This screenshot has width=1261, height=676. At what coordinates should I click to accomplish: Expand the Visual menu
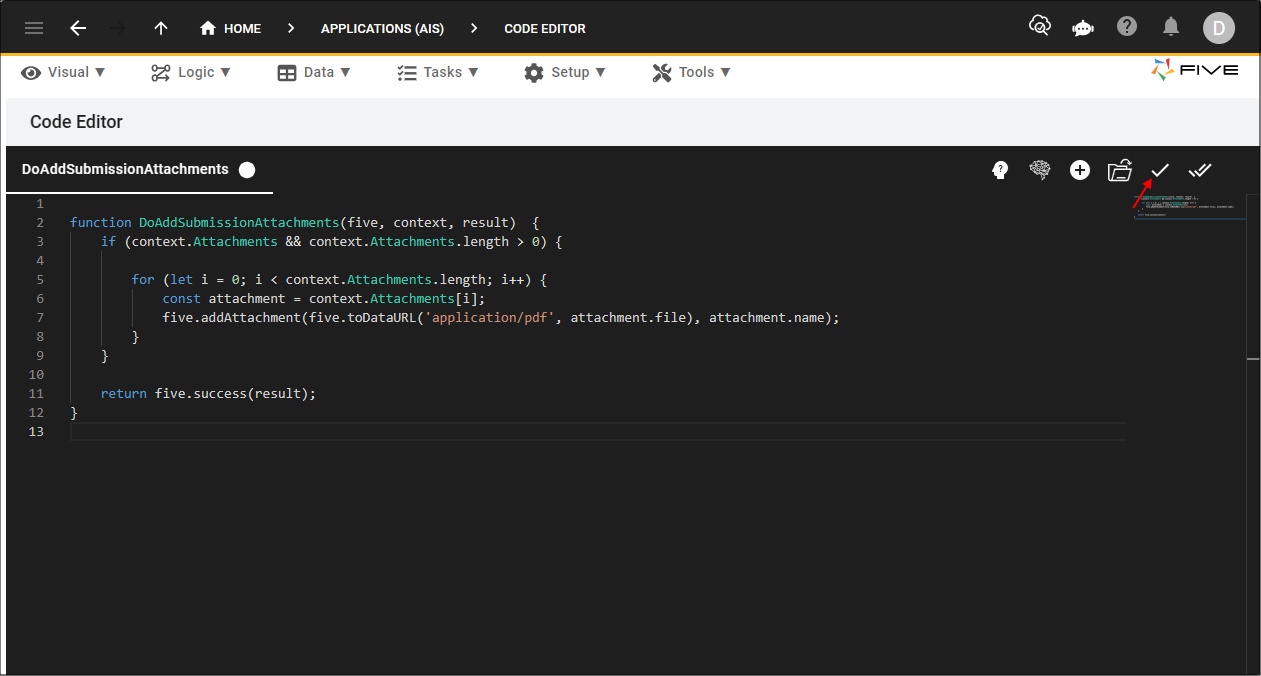click(64, 72)
